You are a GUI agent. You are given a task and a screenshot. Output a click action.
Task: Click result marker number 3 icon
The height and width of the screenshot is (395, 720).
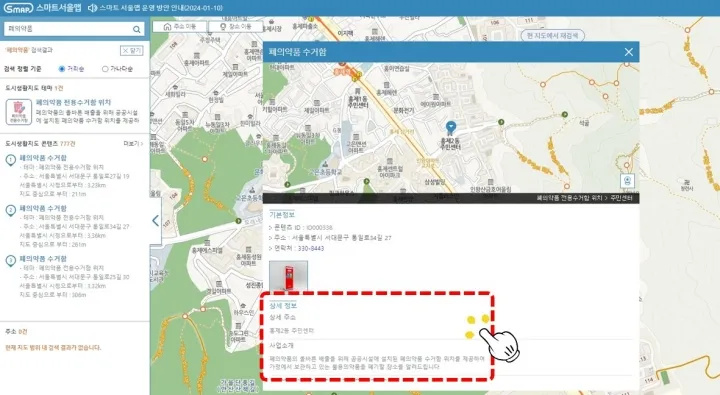(11, 261)
